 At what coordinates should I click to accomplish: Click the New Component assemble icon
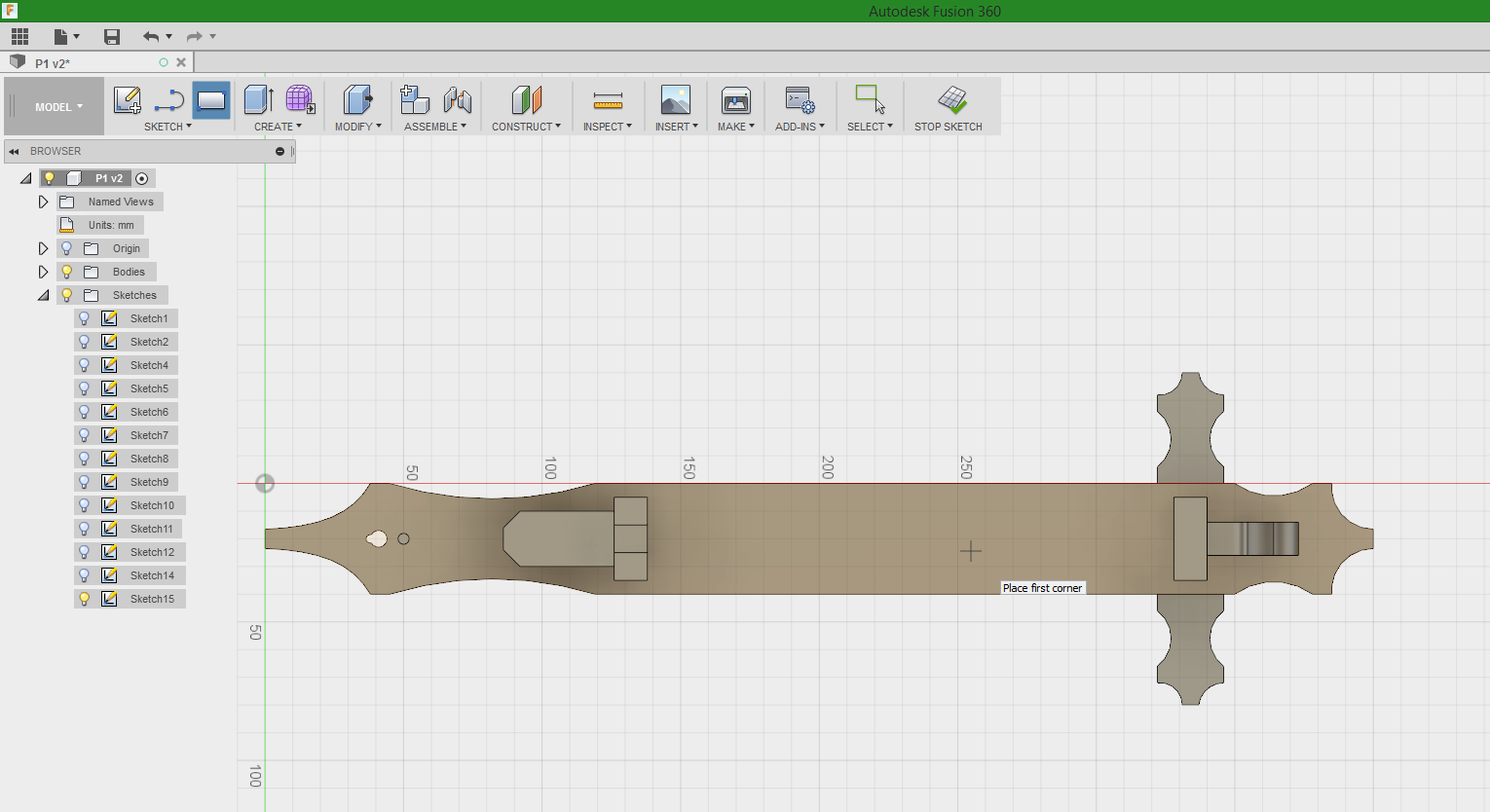[415, 99]
